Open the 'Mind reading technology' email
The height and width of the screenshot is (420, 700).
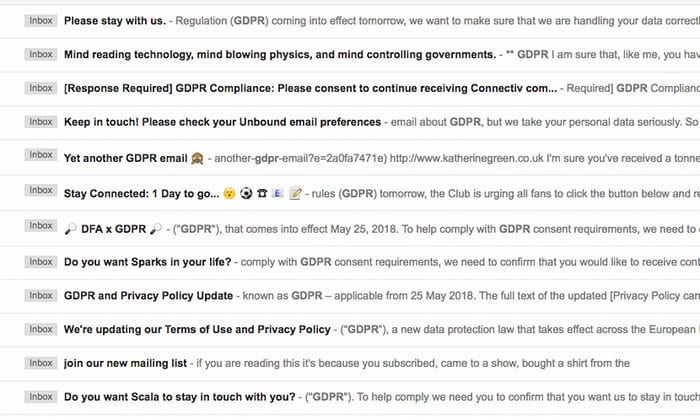point(350,54)
